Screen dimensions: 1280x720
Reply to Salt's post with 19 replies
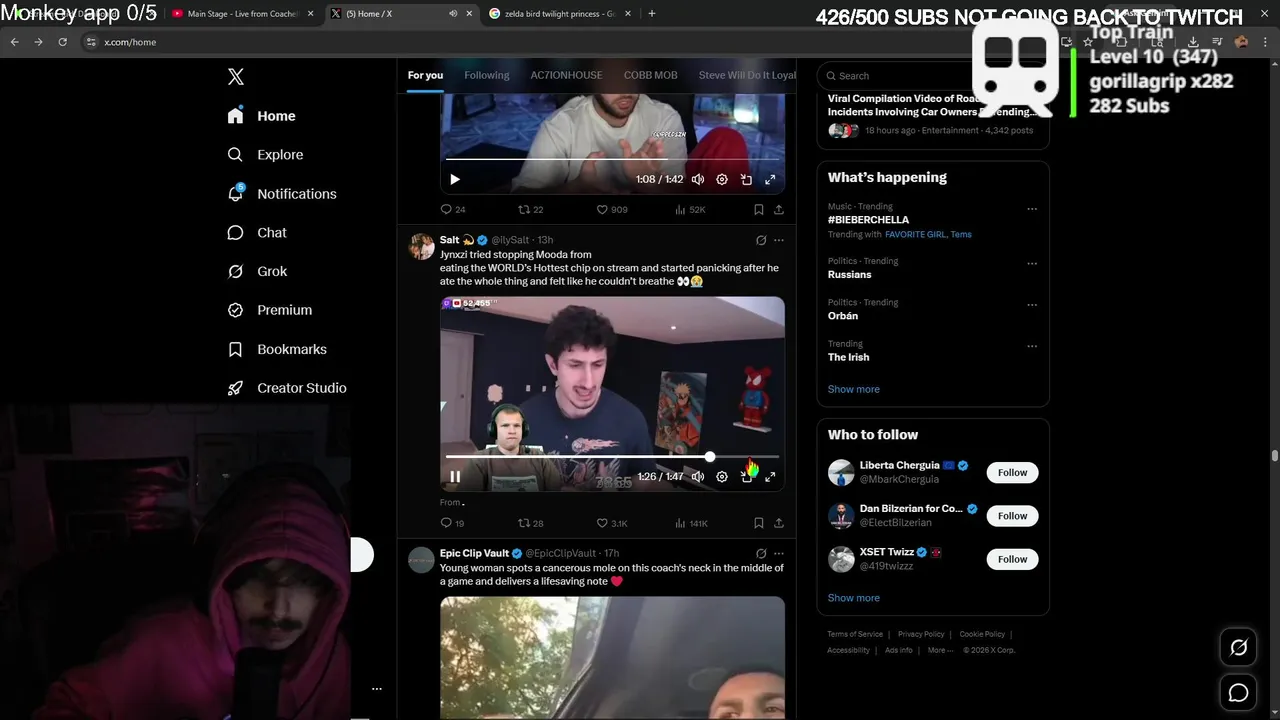[x=453, y=523]
